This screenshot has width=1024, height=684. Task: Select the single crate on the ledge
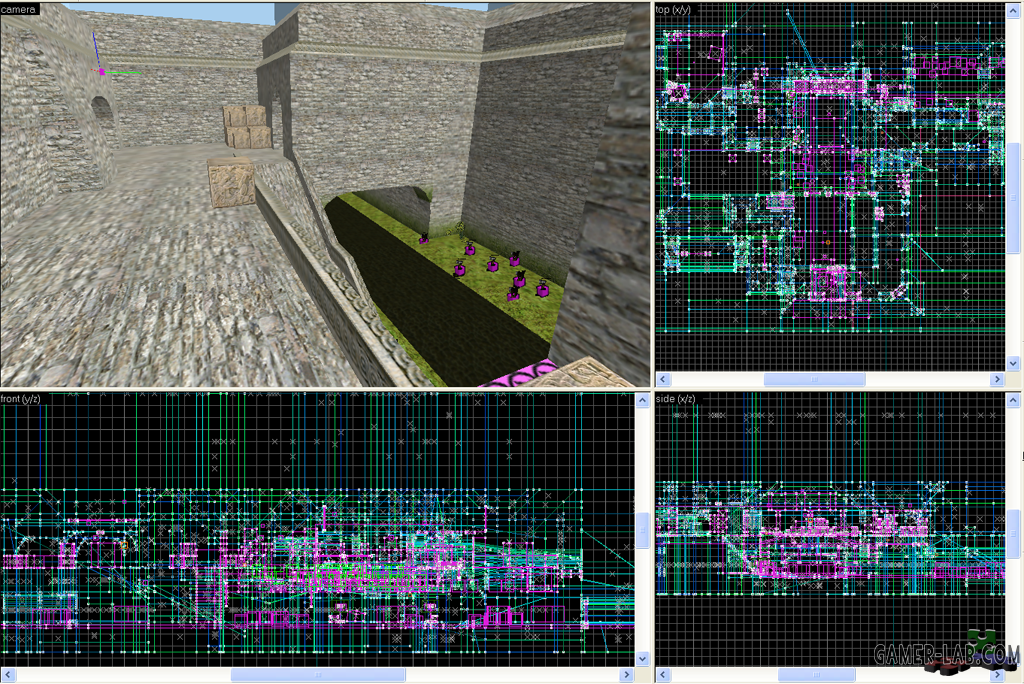(x=231, y=182)
